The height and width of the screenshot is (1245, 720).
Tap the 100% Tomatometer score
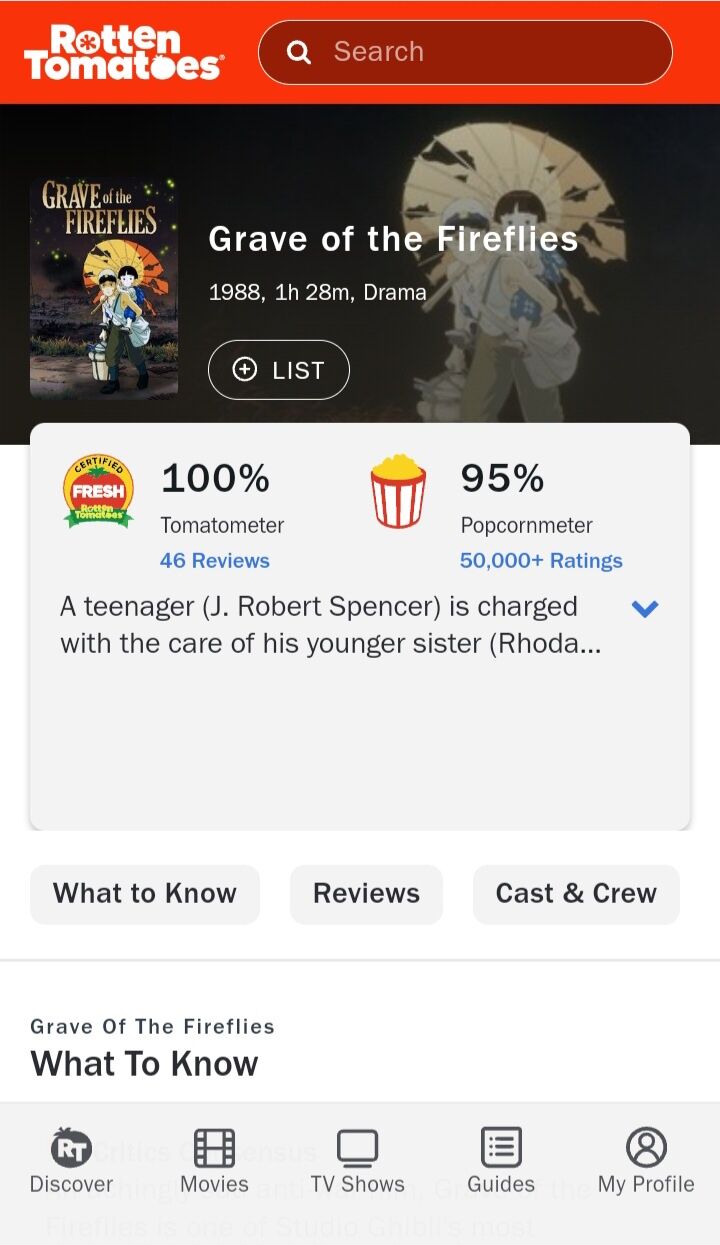pyautogui.click(x=215, y=479)
